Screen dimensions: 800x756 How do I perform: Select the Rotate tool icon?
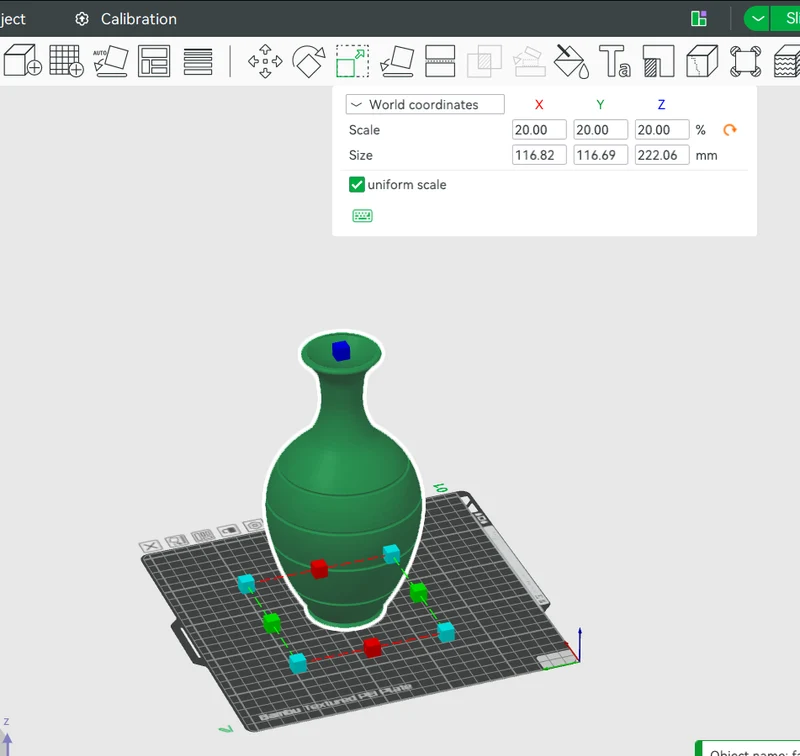tap(309, 61)
